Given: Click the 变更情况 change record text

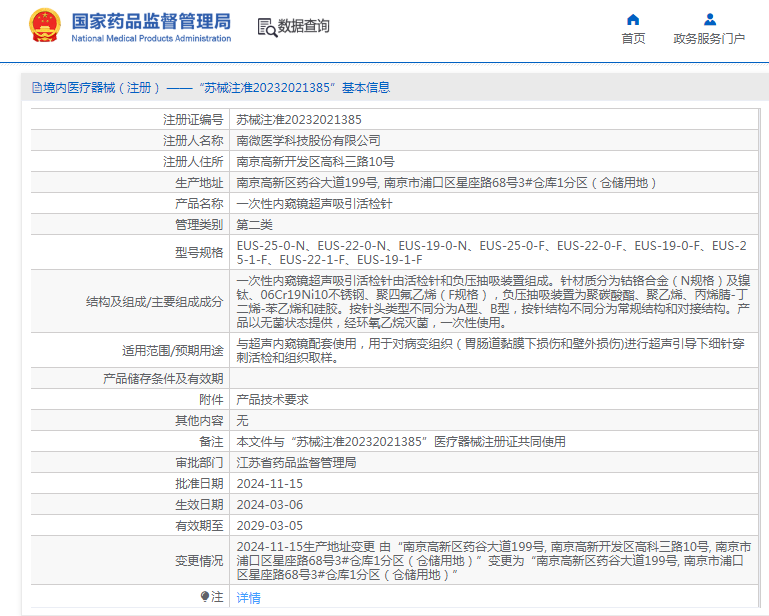Looking at the screenshot, I should coord(494,561).
